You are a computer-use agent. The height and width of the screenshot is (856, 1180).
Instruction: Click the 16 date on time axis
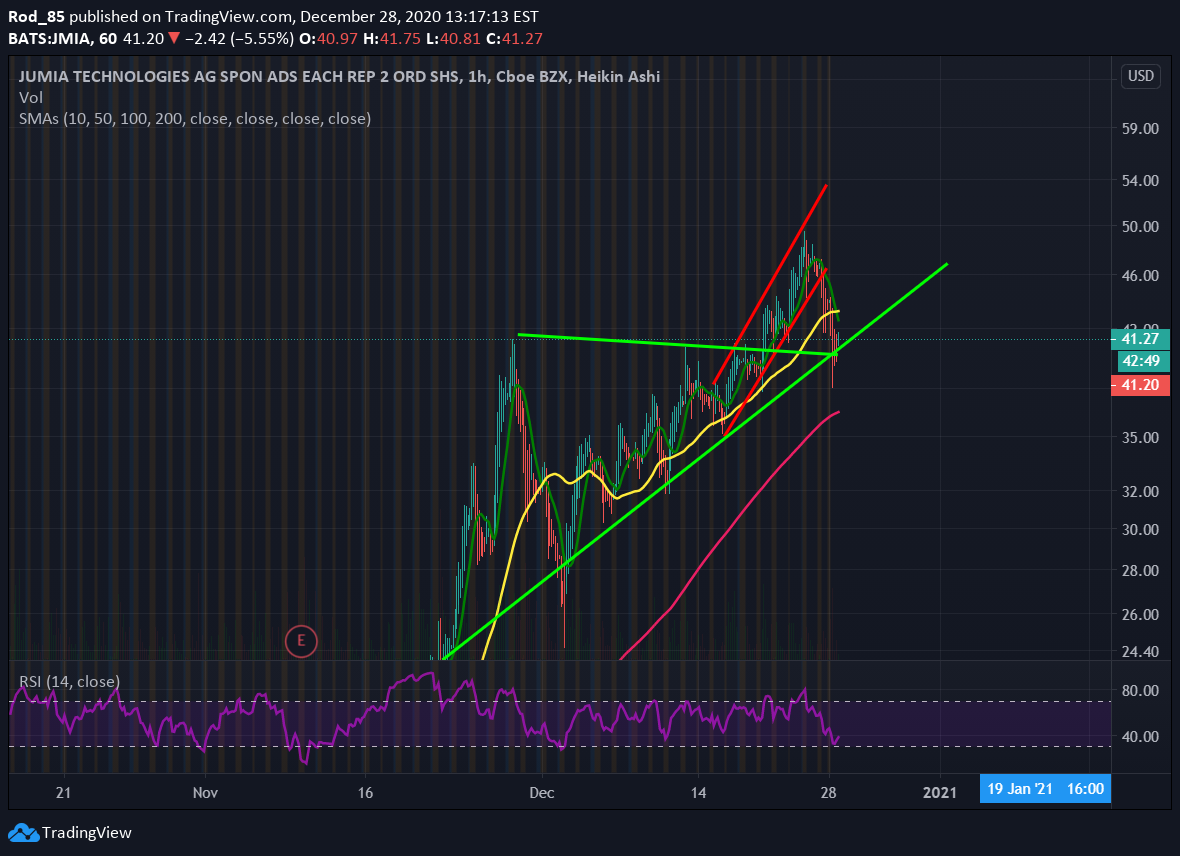(x=365, y=792)
